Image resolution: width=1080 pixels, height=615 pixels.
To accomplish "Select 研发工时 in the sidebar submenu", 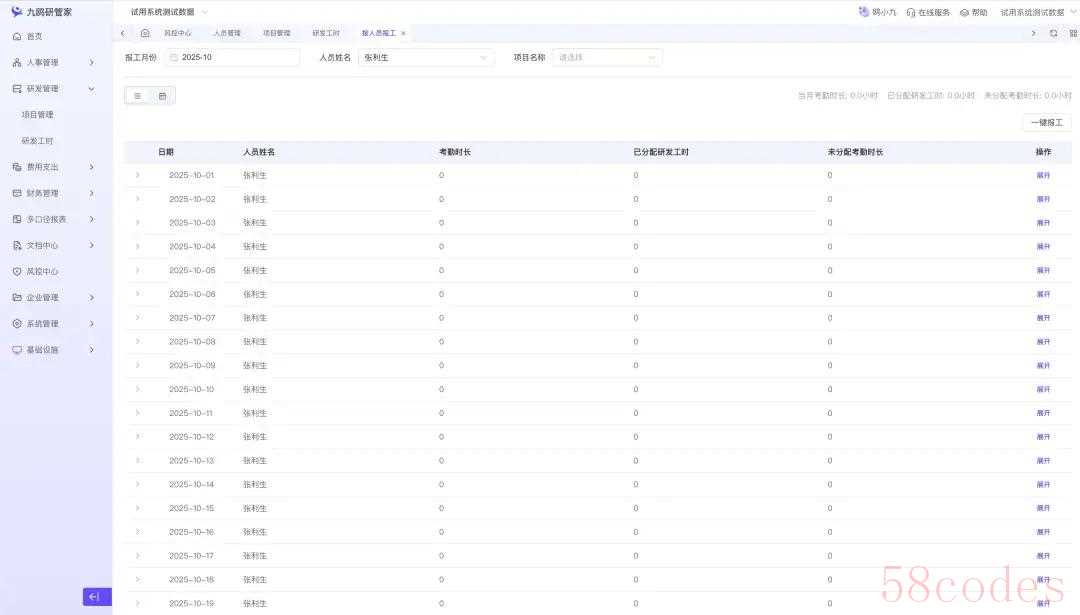I will pyautogui.click(x=37, y=141).
